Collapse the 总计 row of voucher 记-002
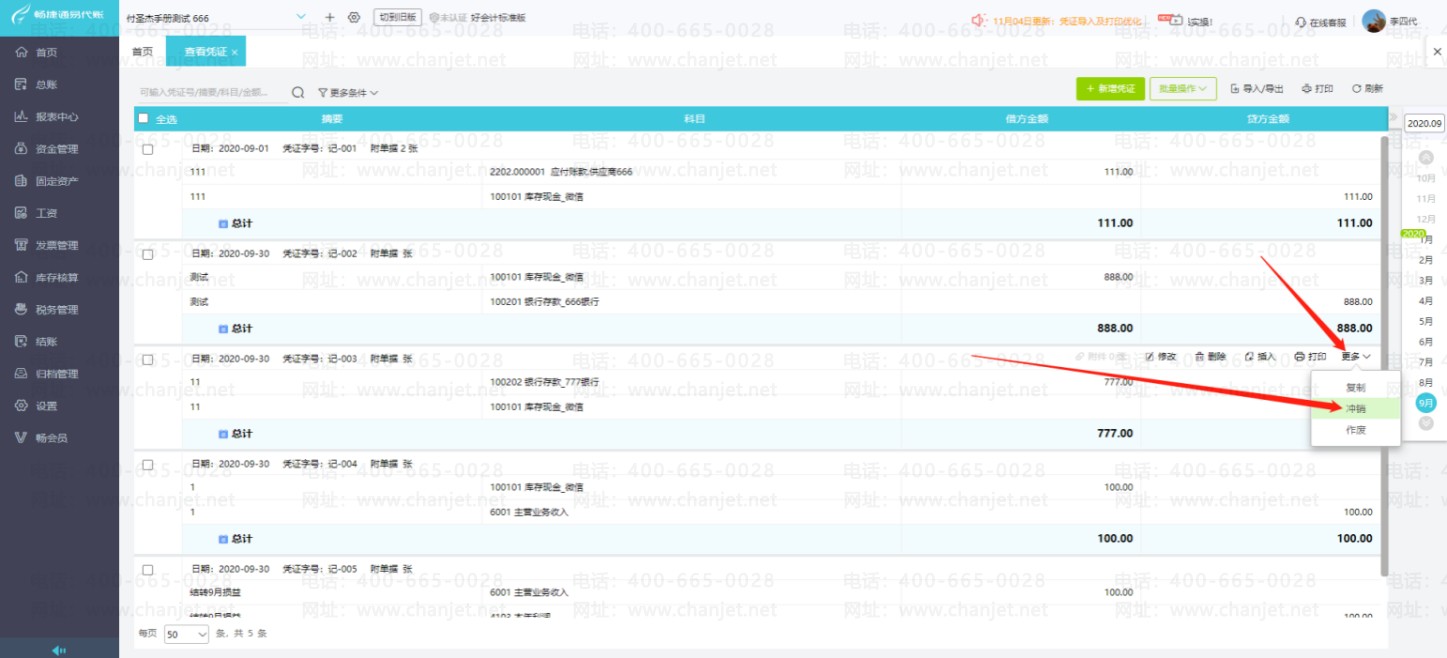 [223, 328]
